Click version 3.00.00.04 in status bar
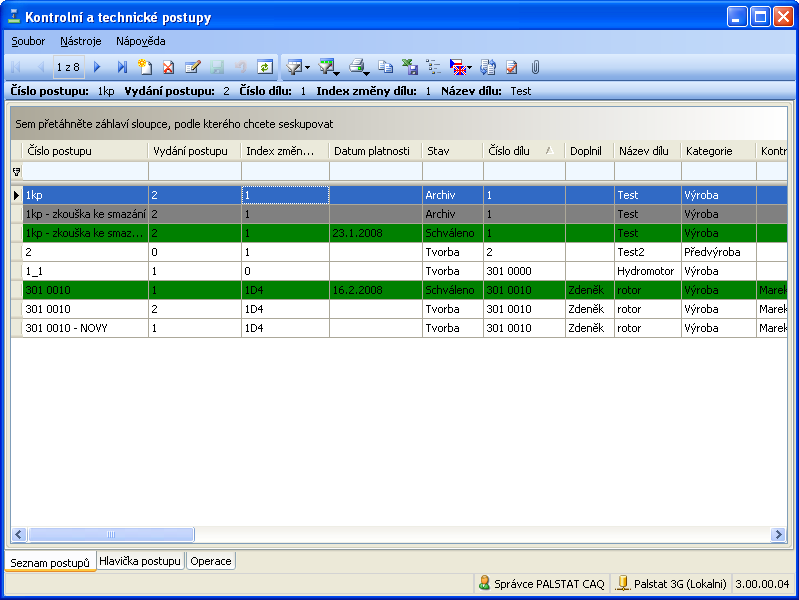Image resolution: width=799 pixels, height=600 pixels. [762, 584]
